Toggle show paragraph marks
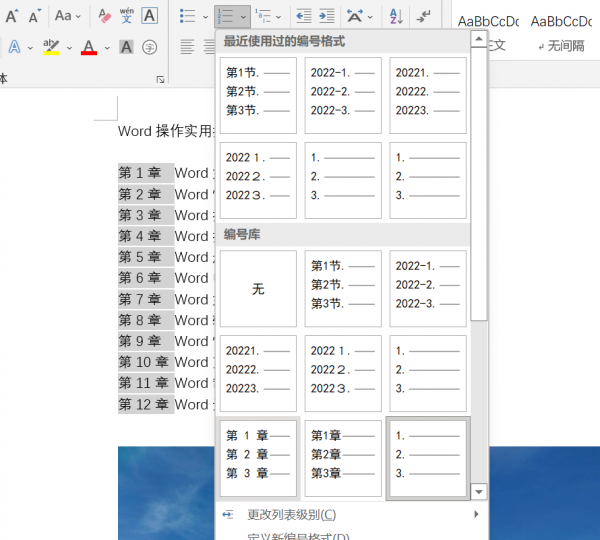Image resolution: width=600 pixels, height=540 pixels. click(424, 16)
